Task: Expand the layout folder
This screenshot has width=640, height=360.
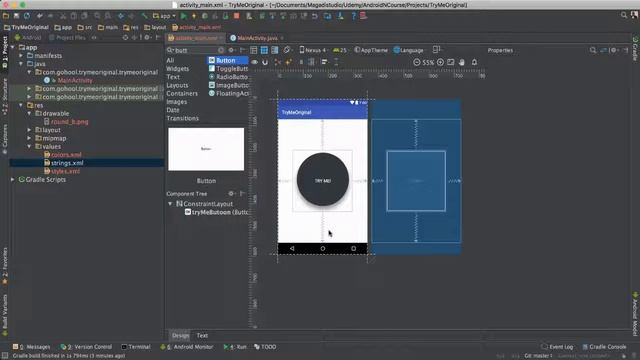Action: tap(29, 130)
